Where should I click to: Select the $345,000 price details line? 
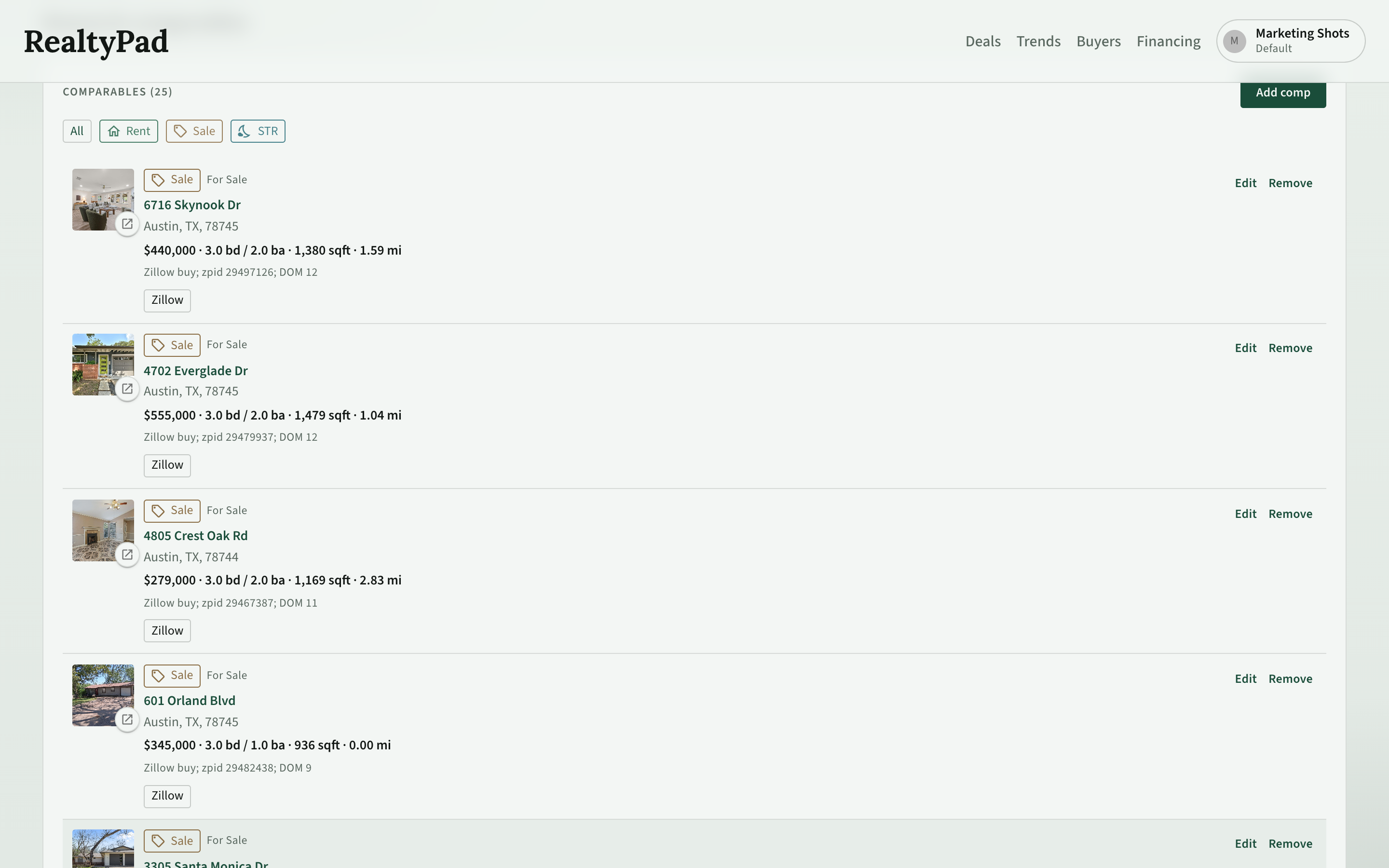(267, 745)
